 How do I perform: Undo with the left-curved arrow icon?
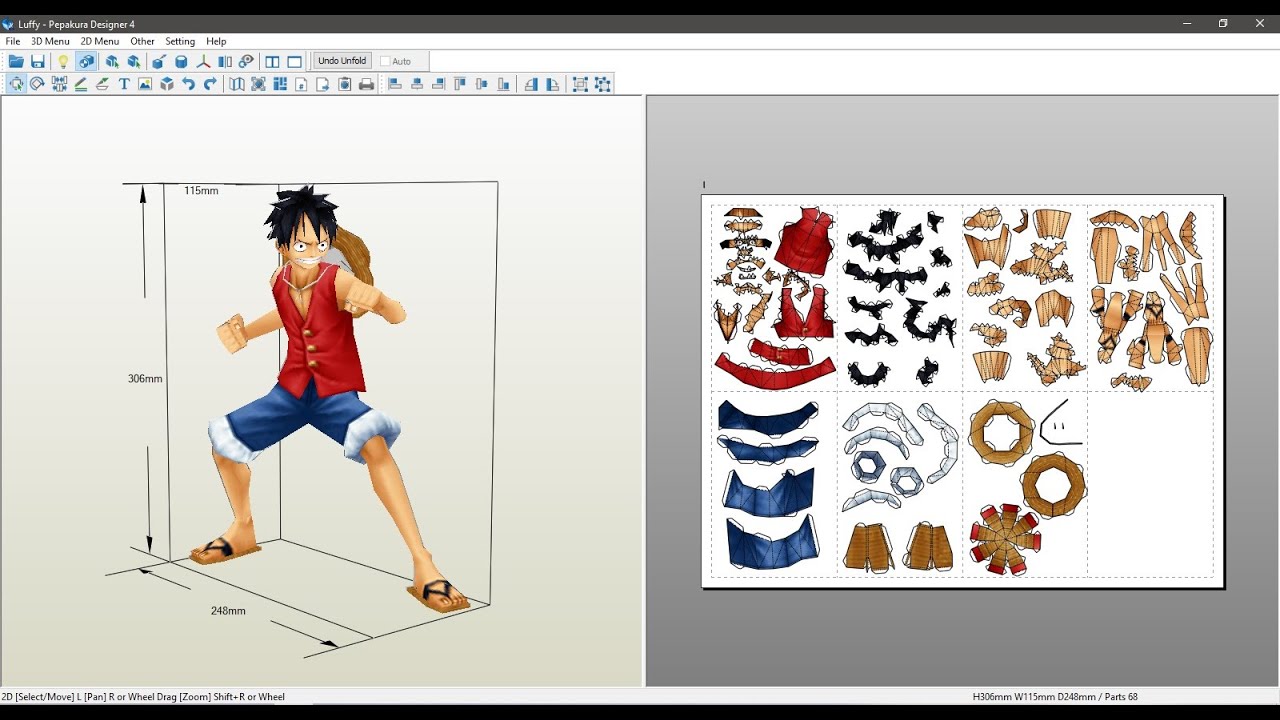(188, 84)
